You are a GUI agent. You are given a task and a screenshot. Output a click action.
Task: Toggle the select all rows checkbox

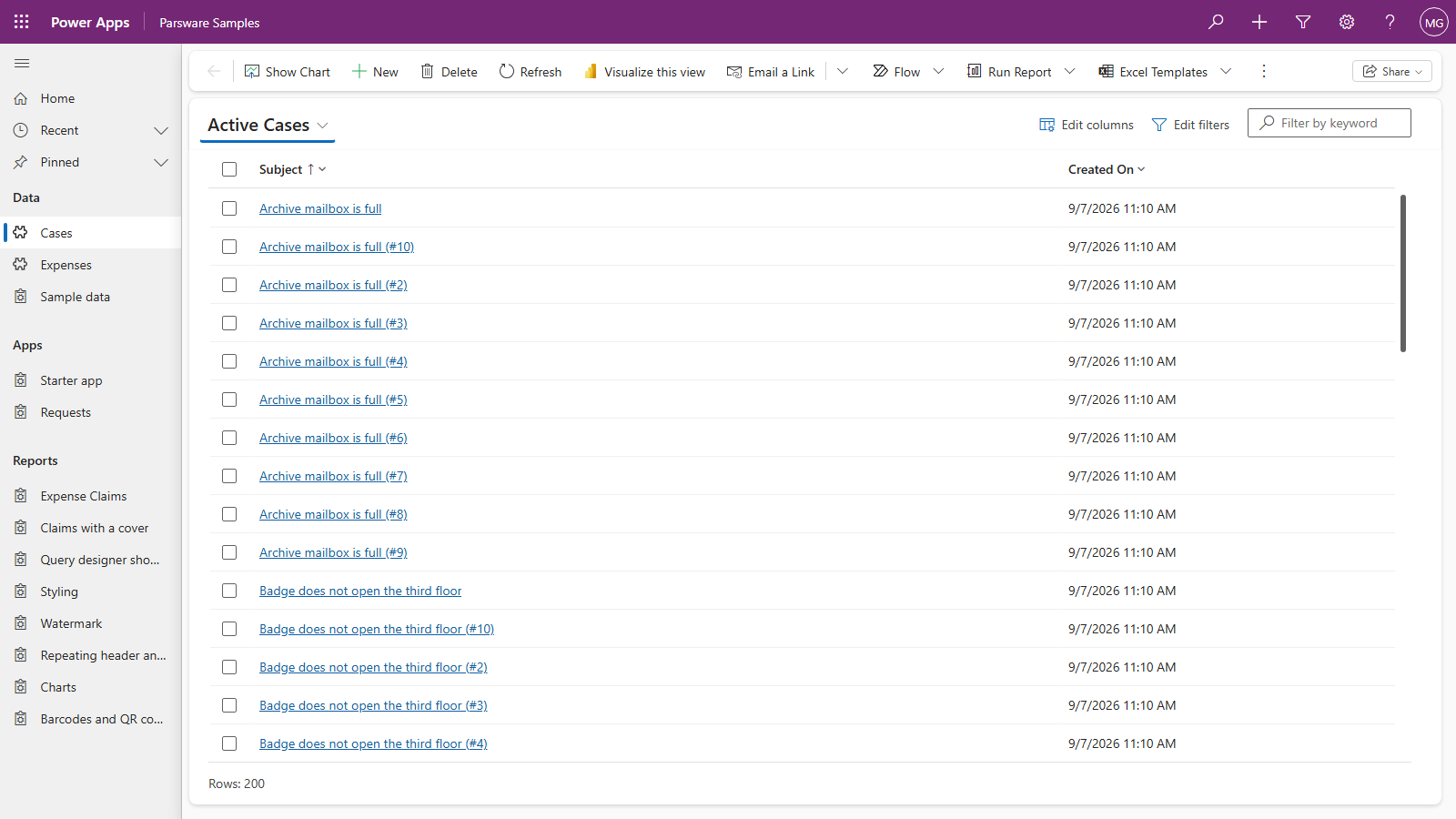(x=229, y=169)
